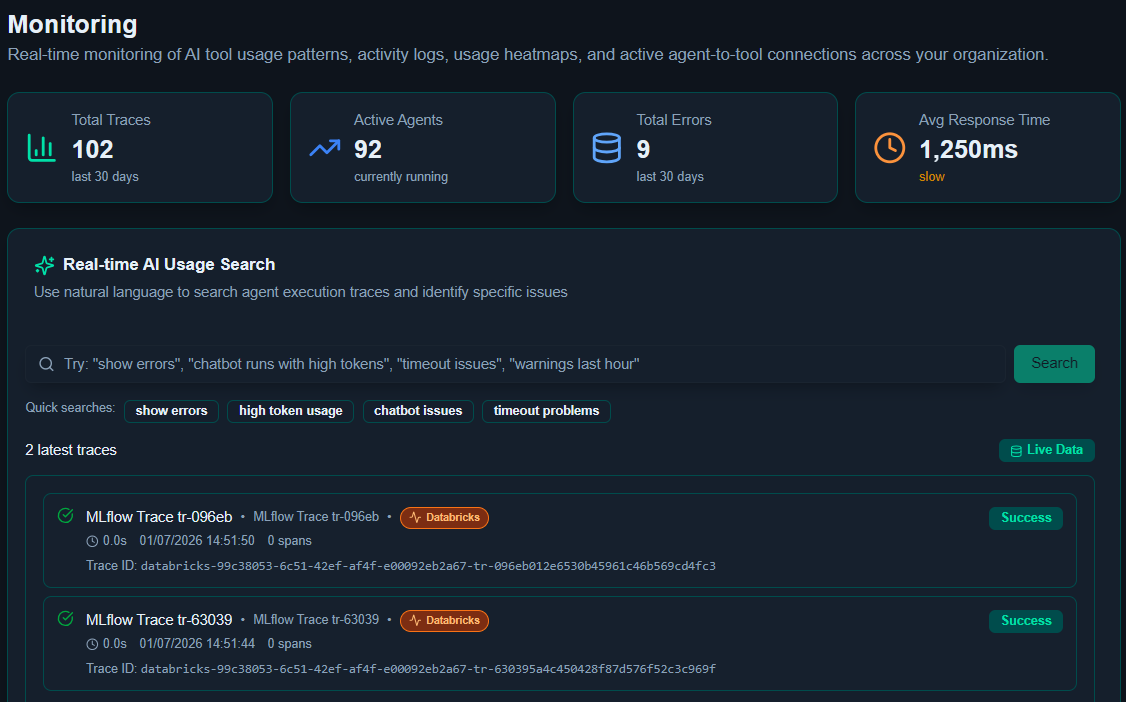Click the green check icon for trace tr-096eb
This screenshot has height=702, width=1126.
point(66,516)
